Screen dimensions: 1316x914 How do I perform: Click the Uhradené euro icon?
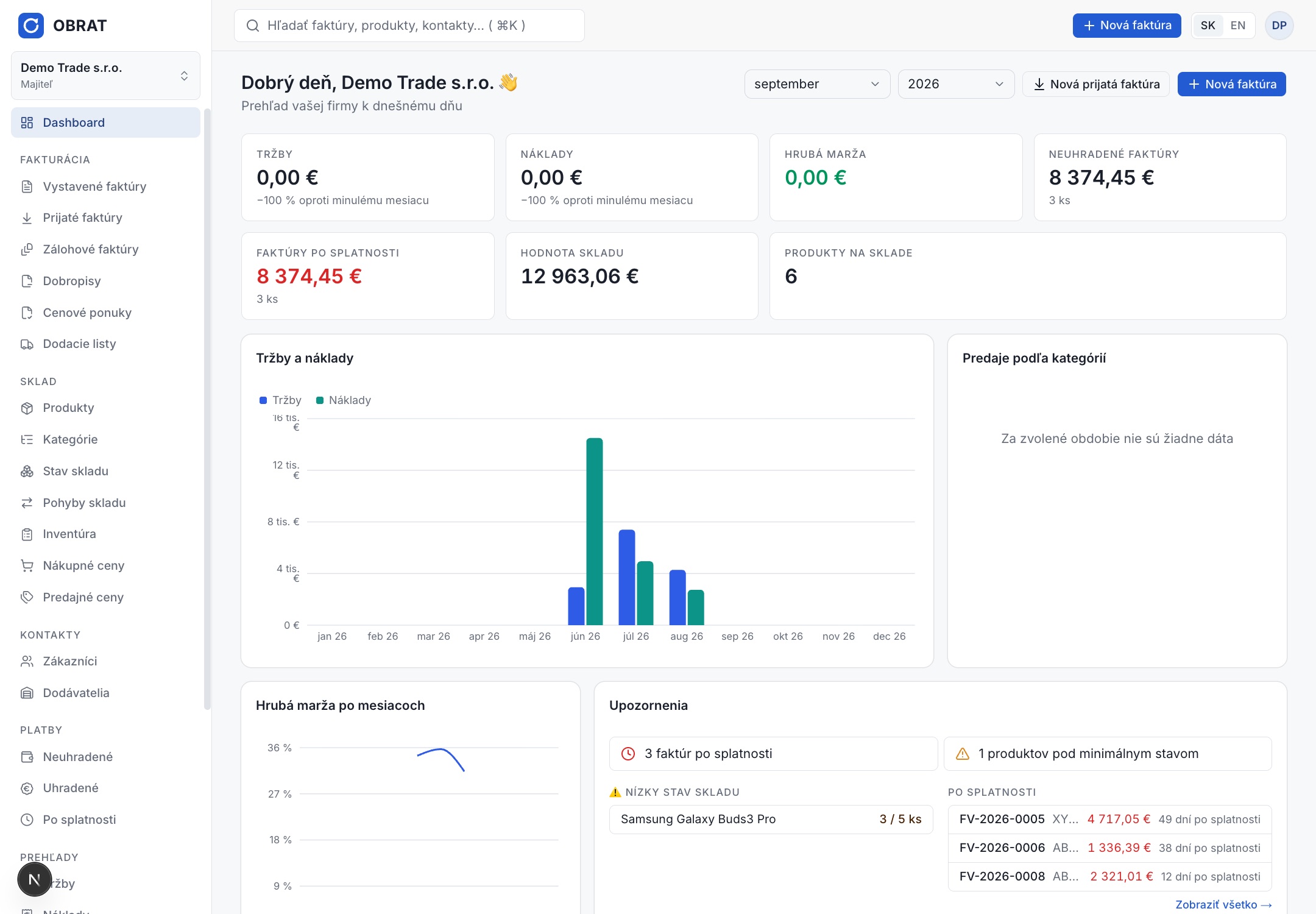pyautogui.click(x=27, y=788)
